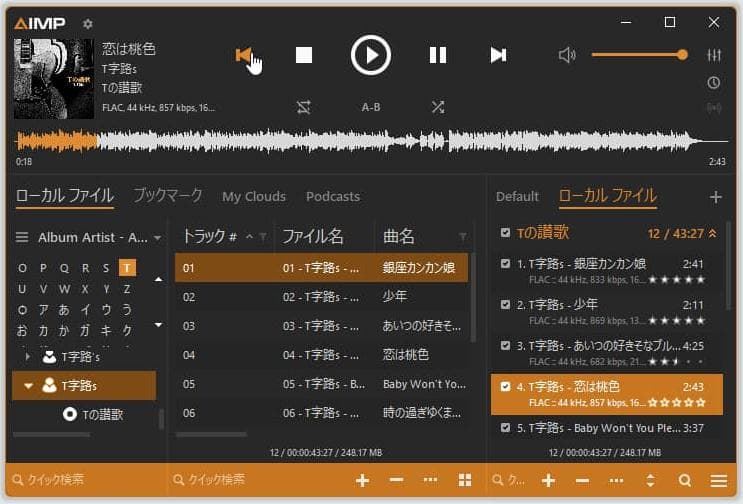Select the ローカル ファイル playlist tab

coord(607,196)
